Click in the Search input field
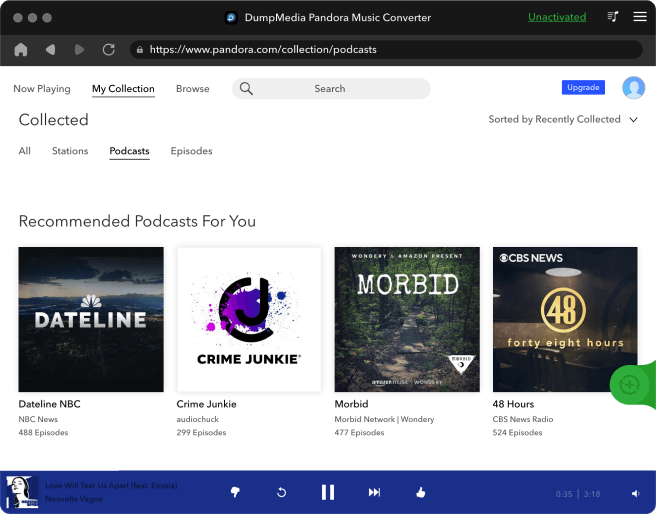656x514 pixels. click(x=331, y=89)
